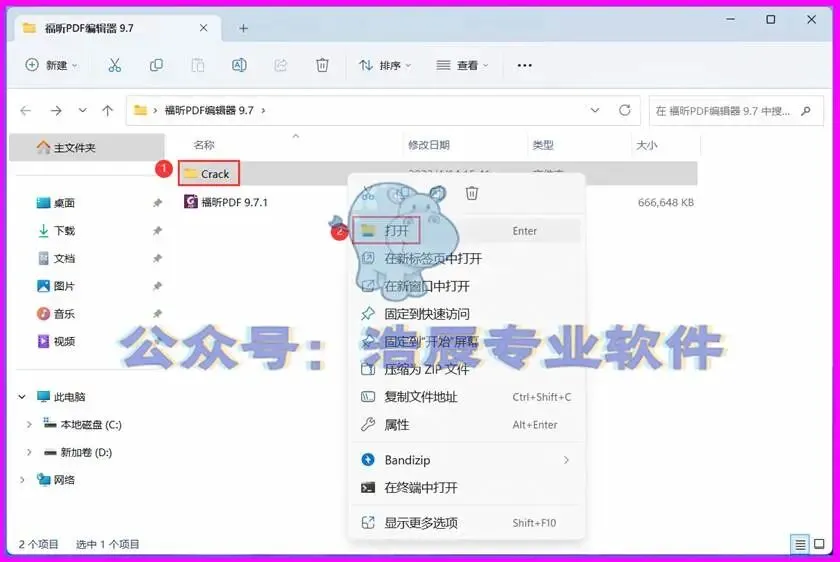Open the 排序 (Sort) dropdown
Image resolution: width=840 pixels, height=562 pixels.
click(385, 65)
